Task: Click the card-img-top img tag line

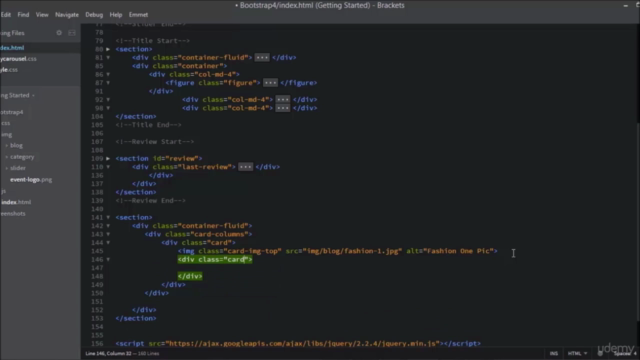Action: (x=338, y=251)
